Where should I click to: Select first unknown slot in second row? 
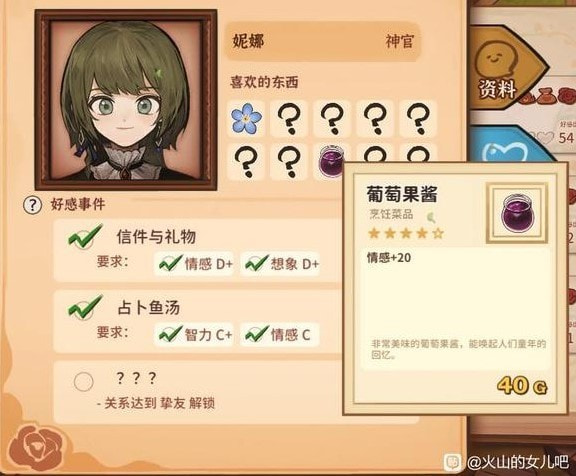coord(246,162)
